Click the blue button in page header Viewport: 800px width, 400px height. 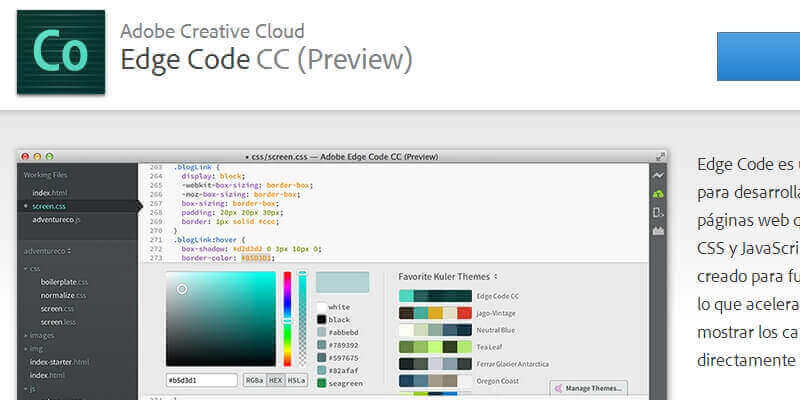tap(758, 56)
